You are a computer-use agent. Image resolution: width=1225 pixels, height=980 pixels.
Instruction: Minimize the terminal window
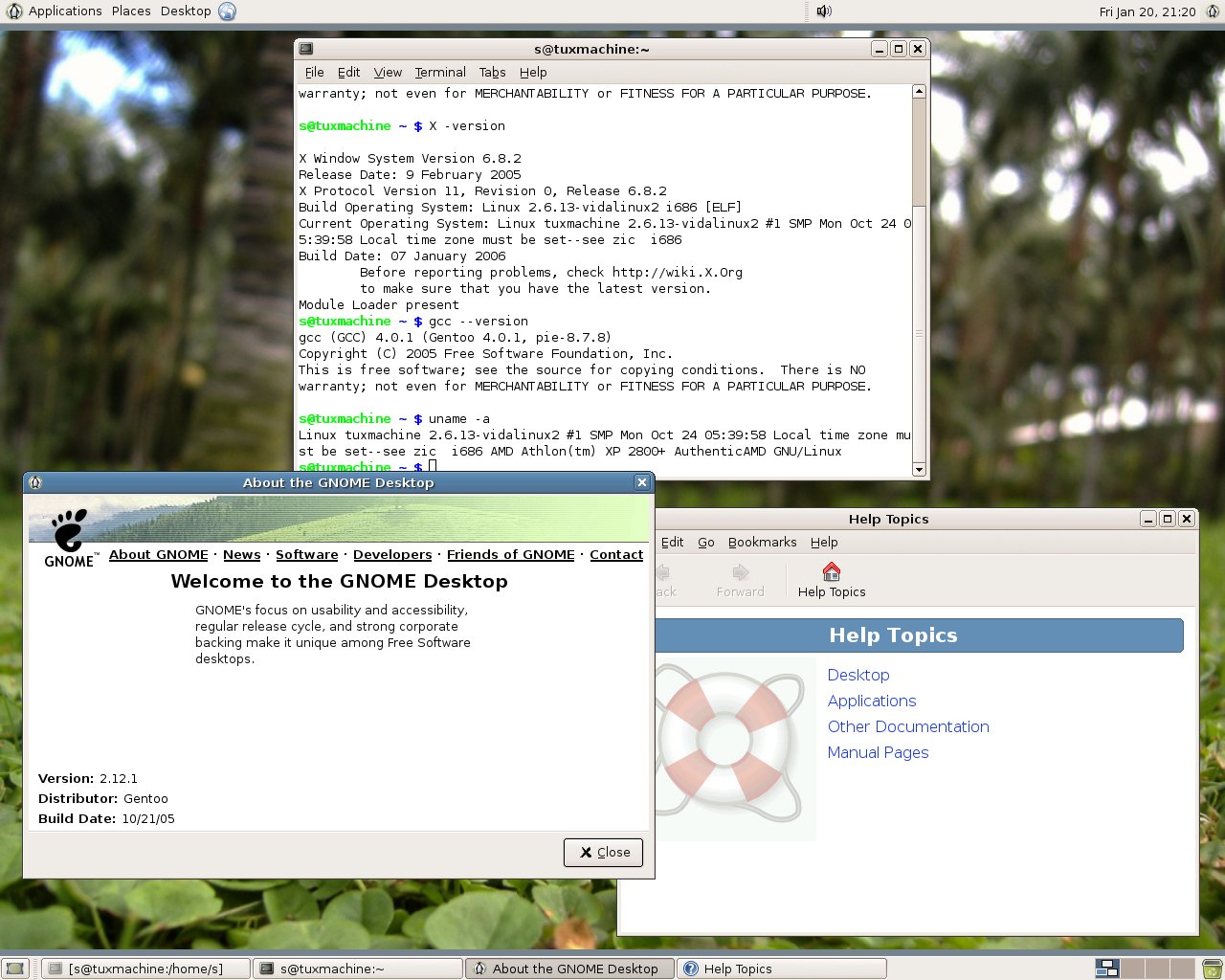(879, 49)
